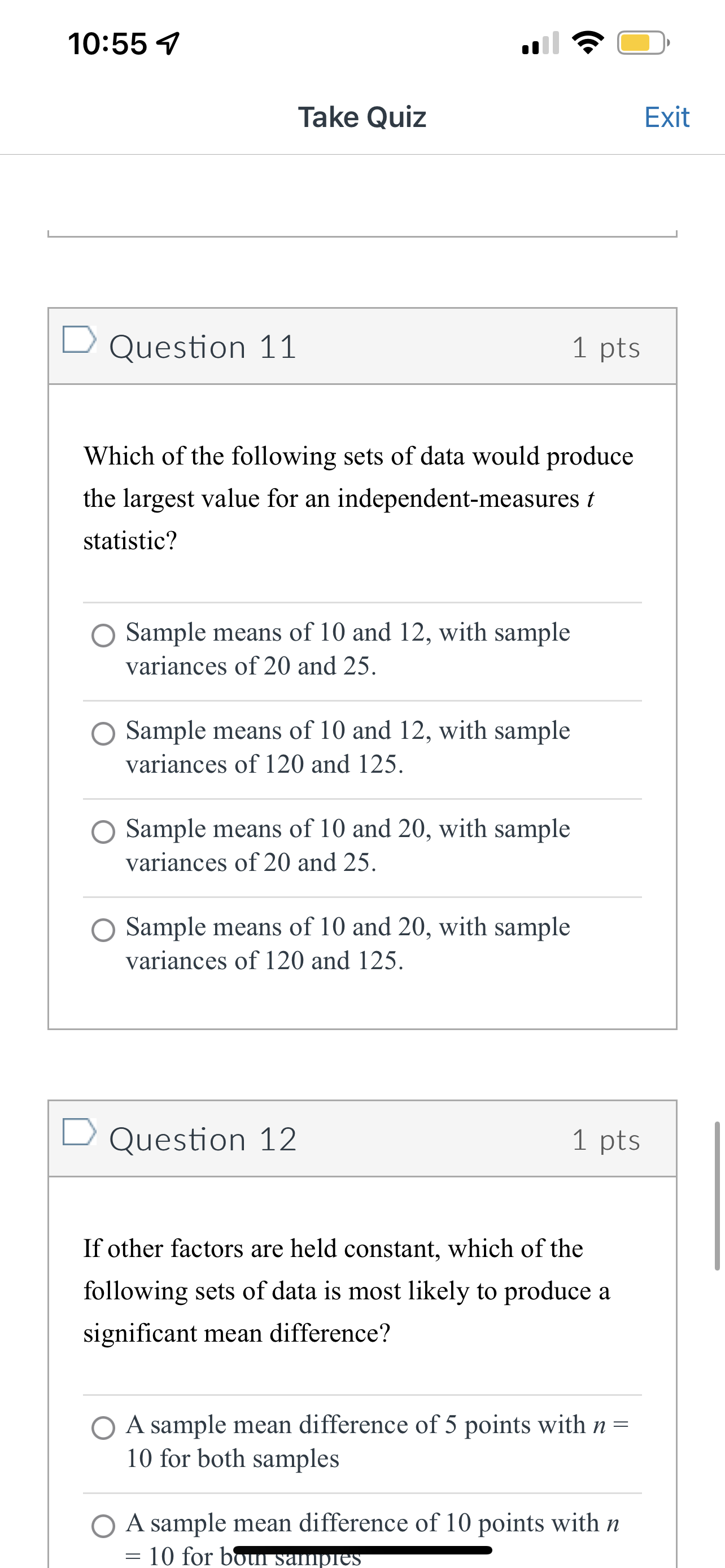Select answer with variances of 20 and 25
This screenshot has width=725, height=1568.
[x=104, y=636]
